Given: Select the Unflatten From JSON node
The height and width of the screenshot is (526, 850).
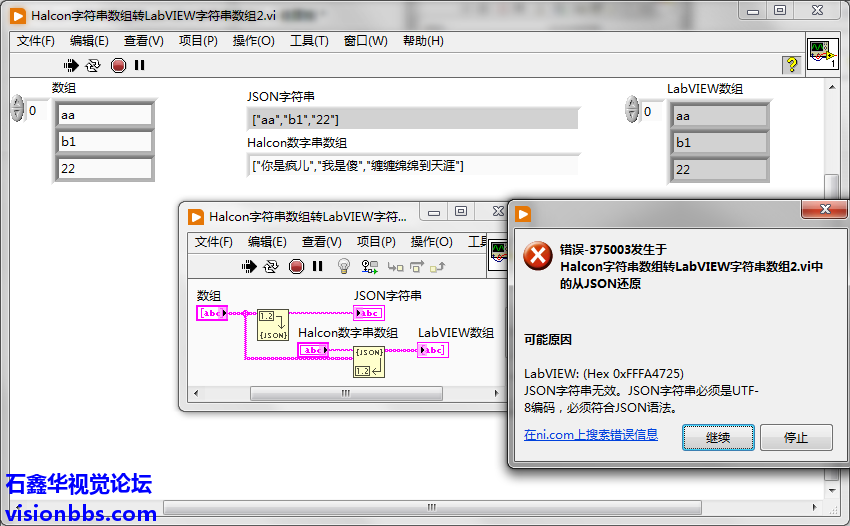Looking at the screenshot, I should click(369, 362).
